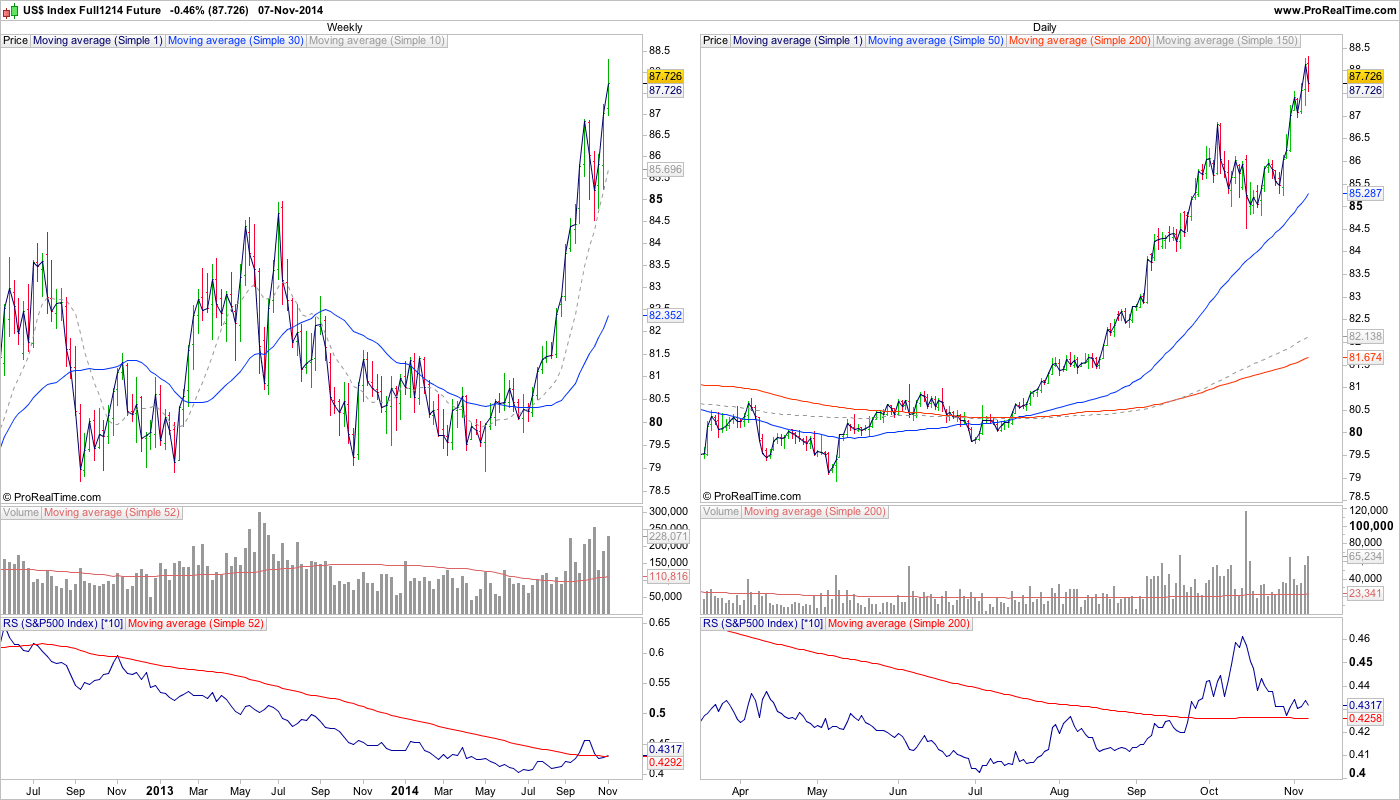Select Moving average (Simple 50) label
This screenshot has width=1400, height=800.
pos(936,41)
